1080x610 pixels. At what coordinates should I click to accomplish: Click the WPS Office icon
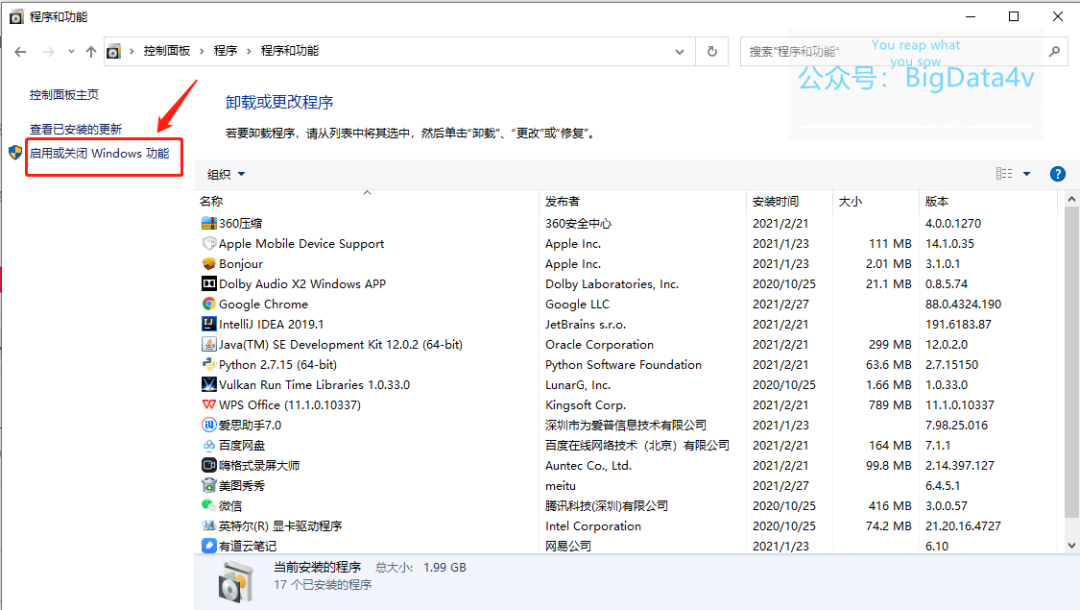coord(209,405)
